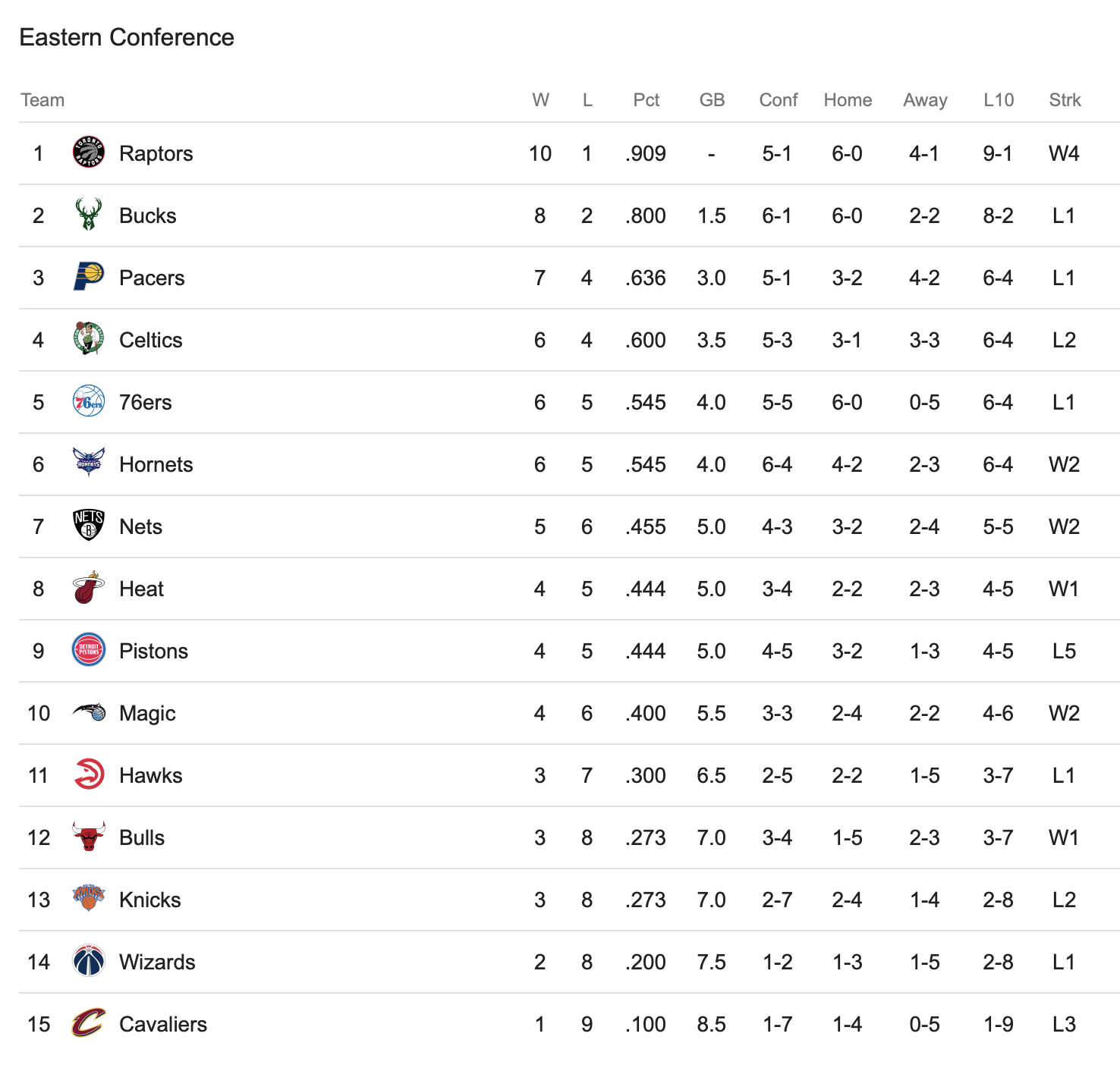Click the Strk column header

coord(1065,100)
